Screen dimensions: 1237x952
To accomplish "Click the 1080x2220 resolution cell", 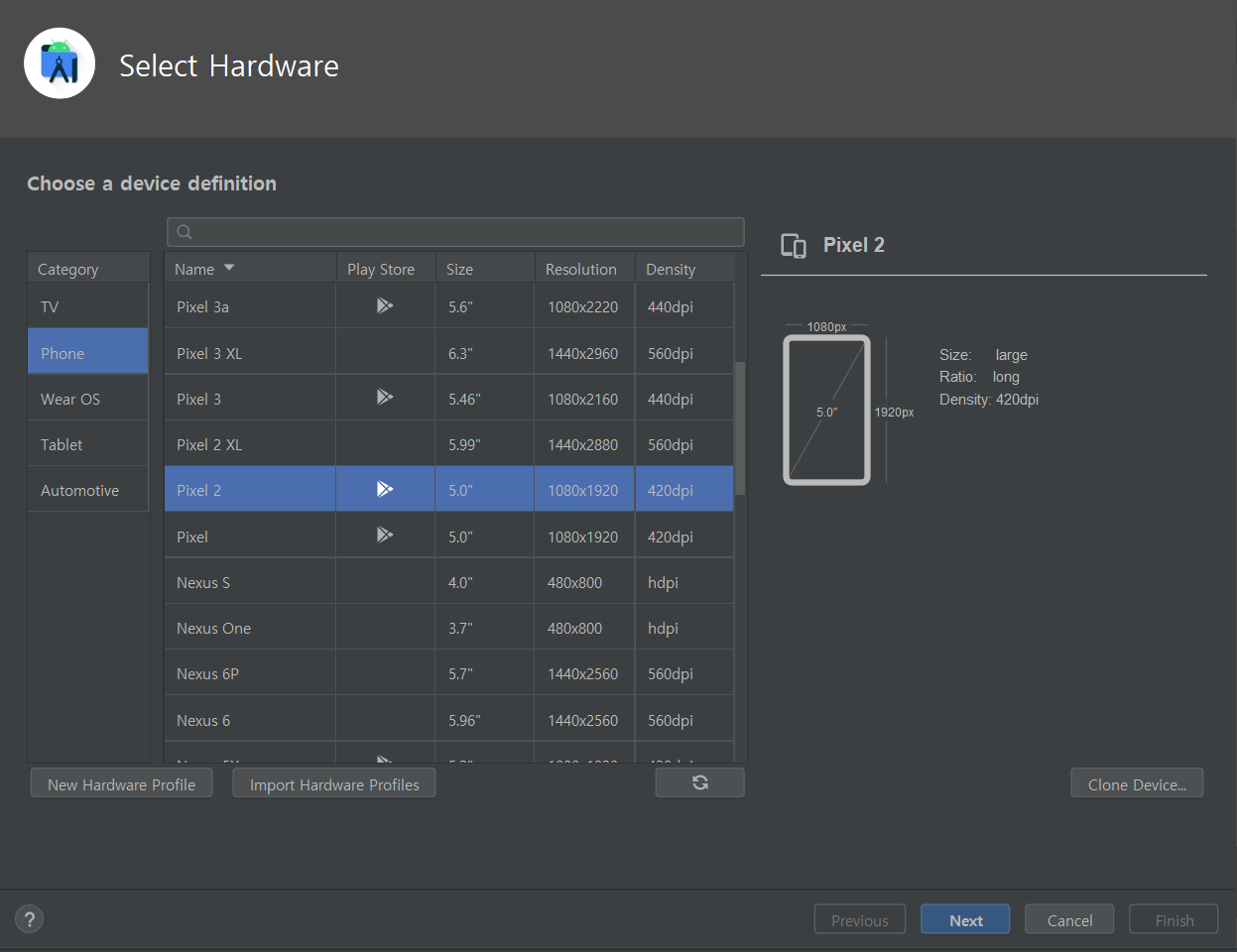I will tap(582, 306).
